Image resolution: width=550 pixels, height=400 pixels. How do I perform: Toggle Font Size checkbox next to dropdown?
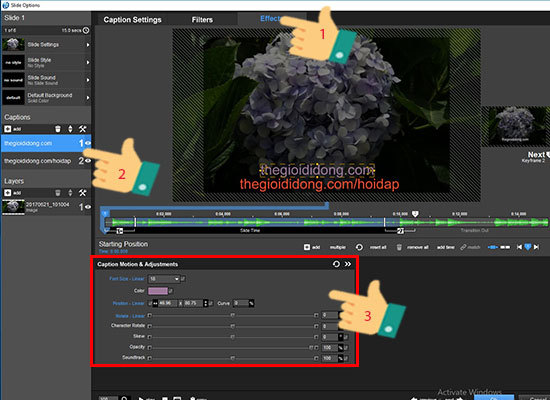pyautogui.click(x=183, y=279)
